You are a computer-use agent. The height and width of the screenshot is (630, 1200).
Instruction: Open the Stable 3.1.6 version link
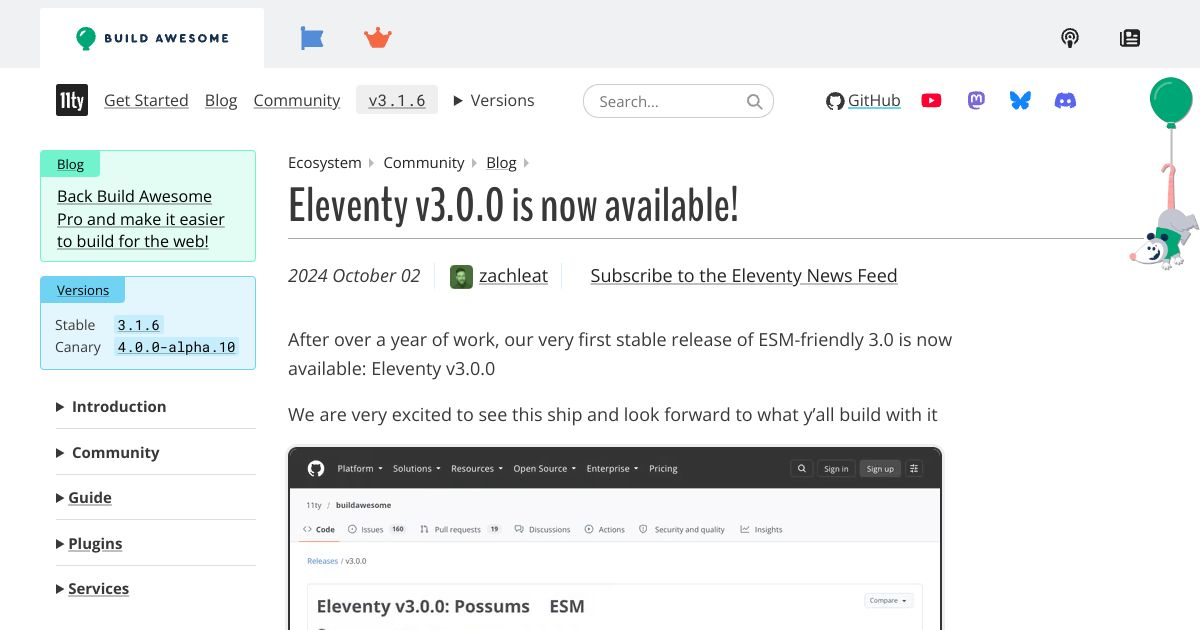[x=138, y=325]
